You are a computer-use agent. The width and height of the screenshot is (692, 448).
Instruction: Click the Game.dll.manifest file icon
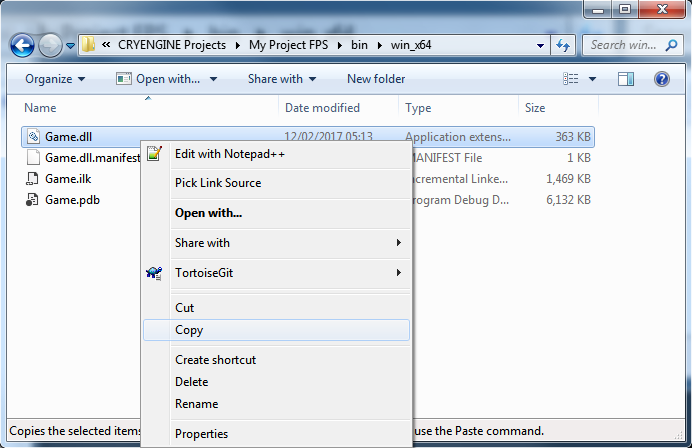click(x=33, y=157)
